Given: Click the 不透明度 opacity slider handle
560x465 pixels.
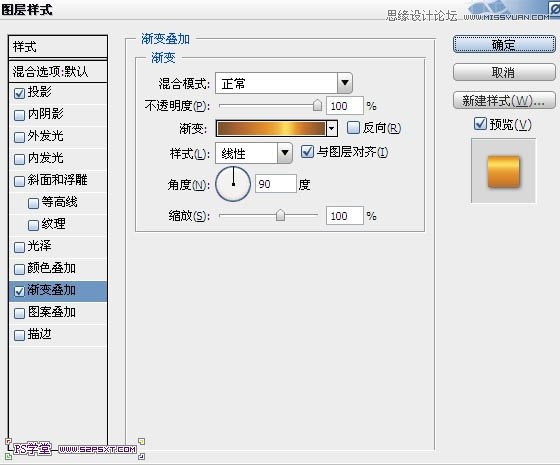Looking at the screenshot, I should click(x=317, y=105).
